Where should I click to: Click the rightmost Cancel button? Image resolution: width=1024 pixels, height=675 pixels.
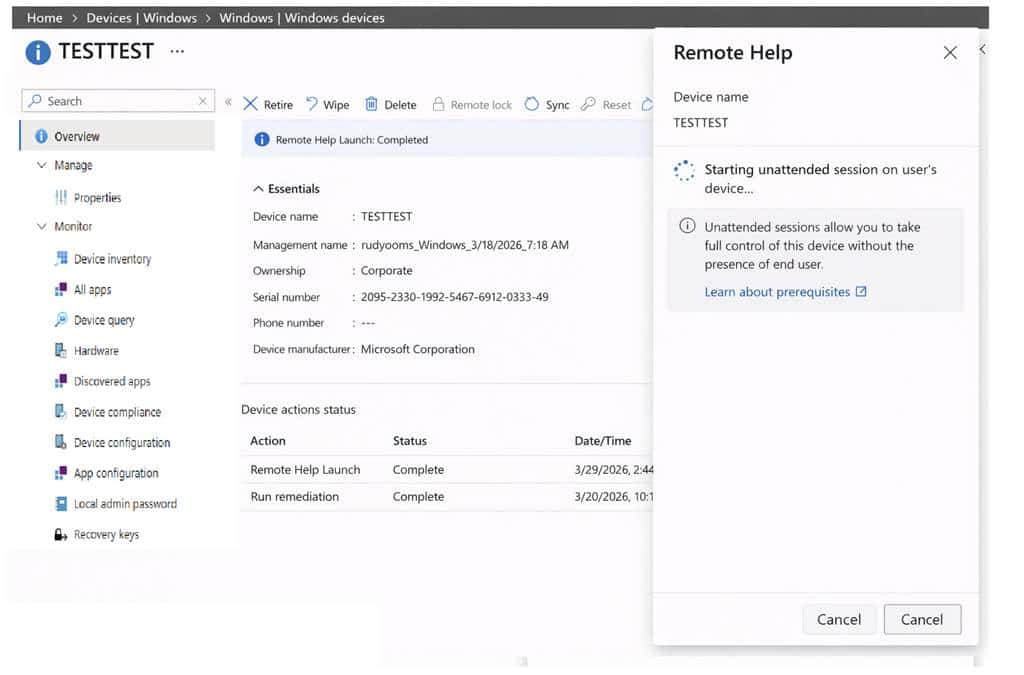click(921, 619)
